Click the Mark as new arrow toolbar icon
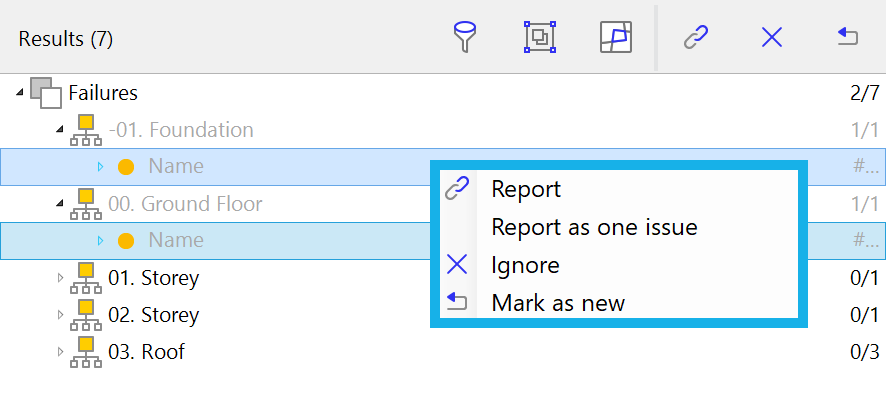 point(848,37)
